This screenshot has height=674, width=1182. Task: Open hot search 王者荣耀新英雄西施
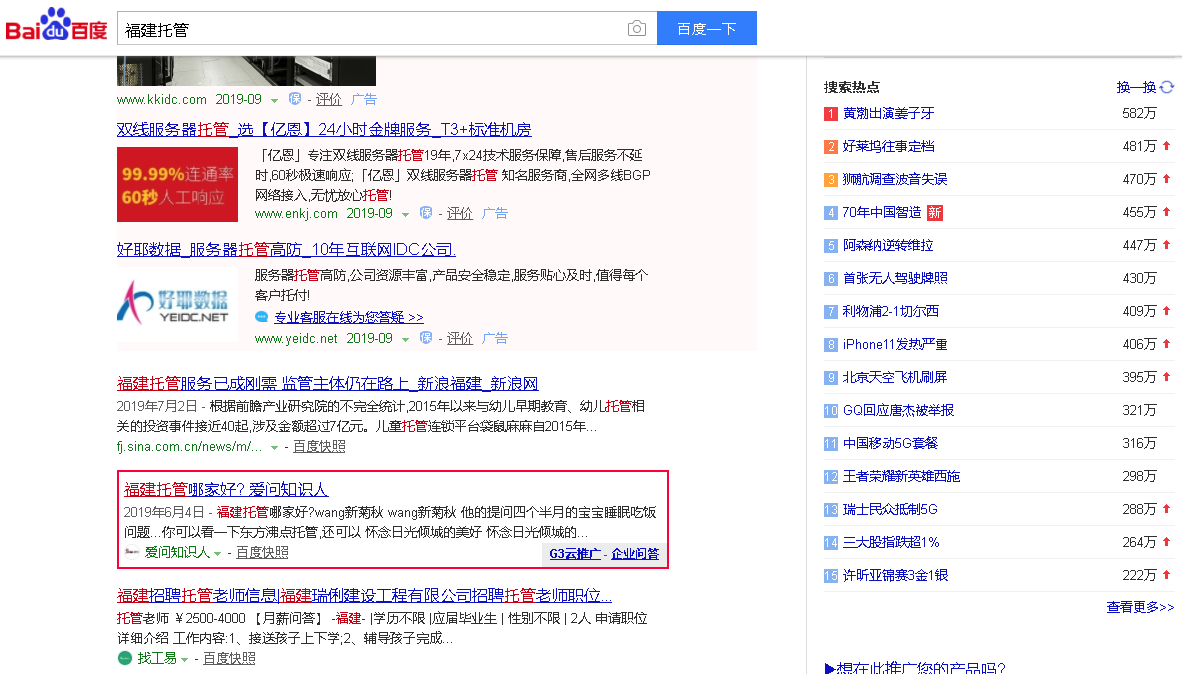(x=901, y=476)
